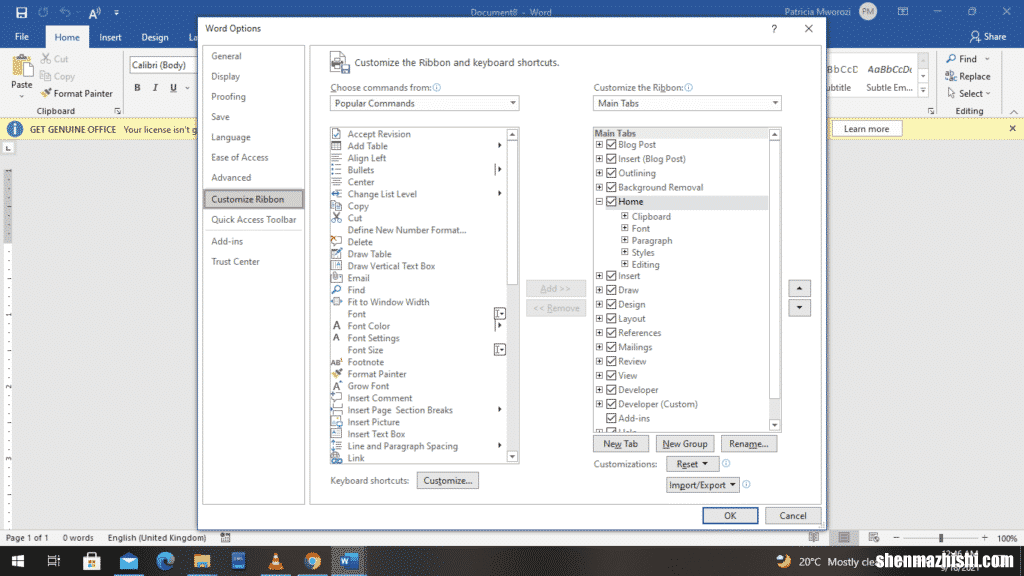The image size is (1024, 576).
Task: Open the Reset customizations dropdown
Action: click(x=692, y=464)
